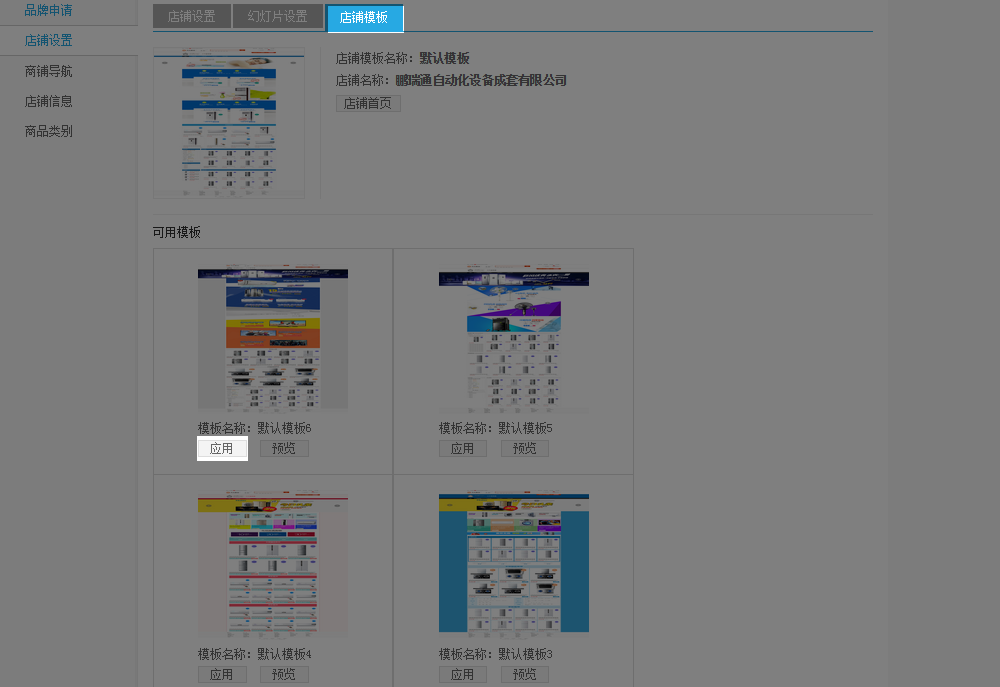Switch to the 幻灯片设置 tab
This screenshot has width=1000, height=687.
pyautogui.click(x=277, y=17)
